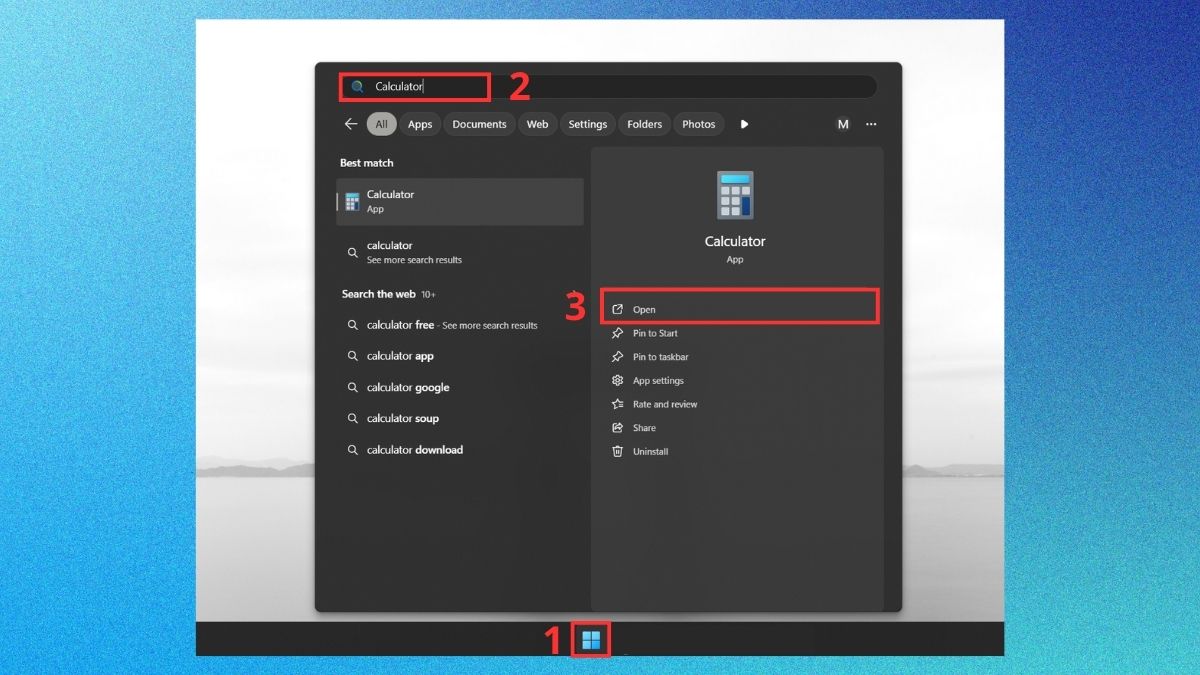Click the 'calculator download' web suggestion
This screenshot has height=675, width=1200.
[460, 450]
